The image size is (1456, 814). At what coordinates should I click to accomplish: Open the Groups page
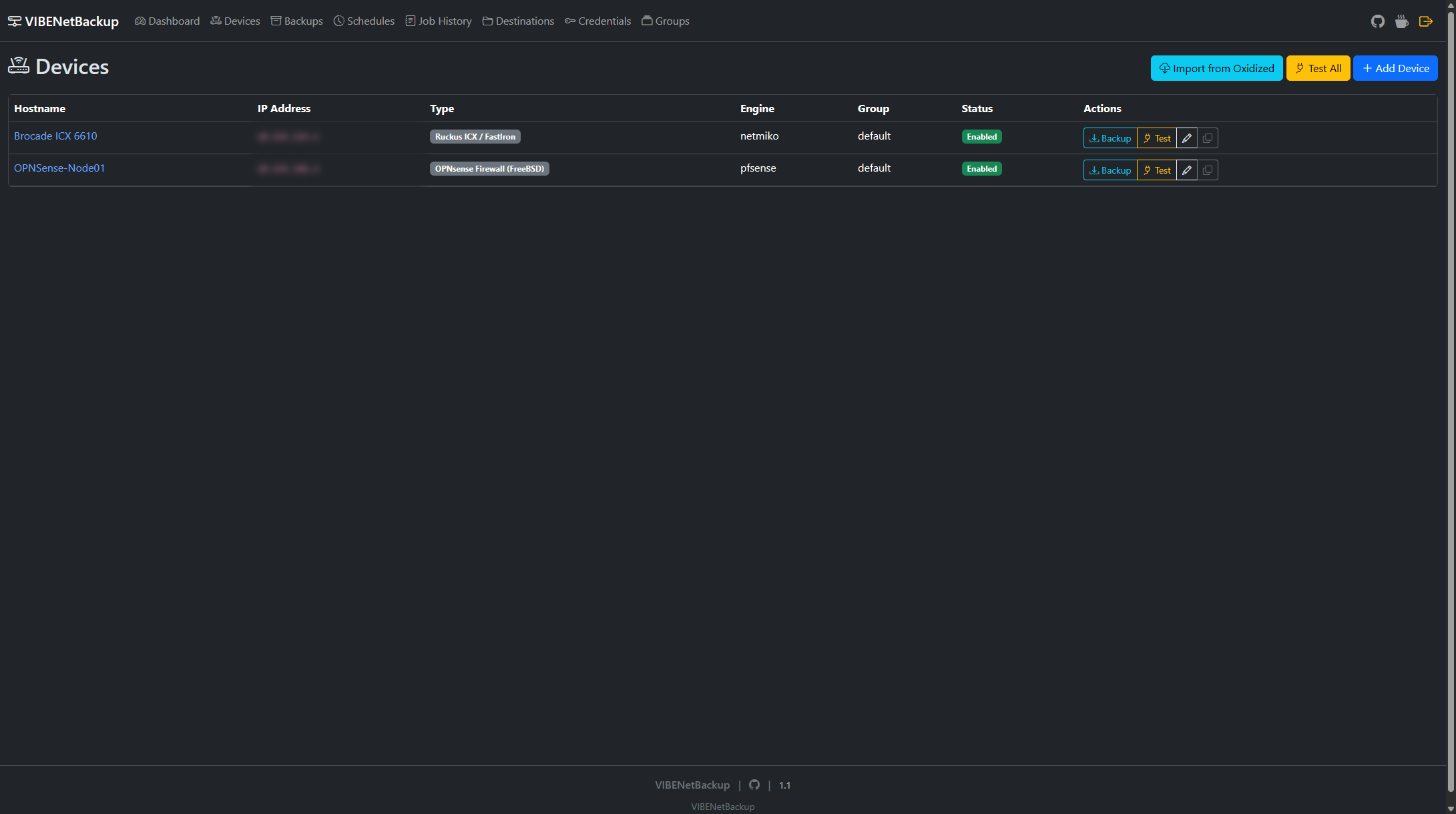click(x=665, y=21)
